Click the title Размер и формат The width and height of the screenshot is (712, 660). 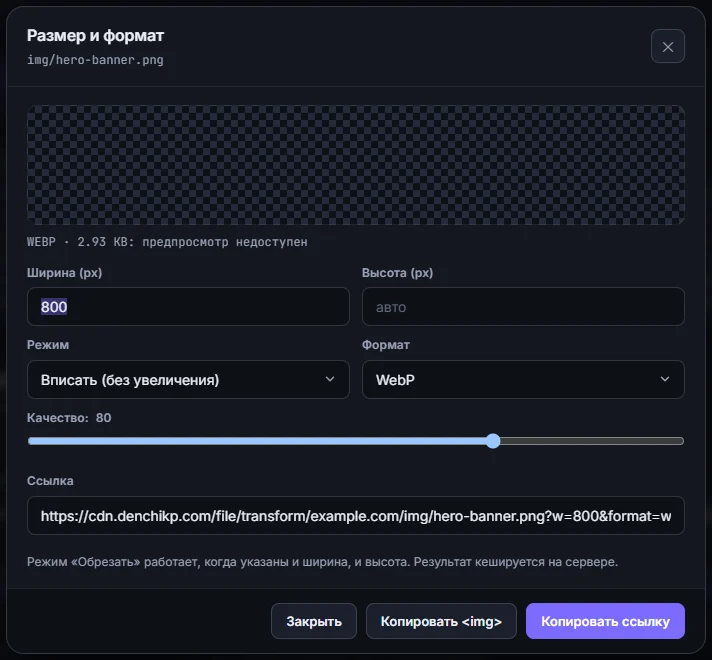pos(95,35)
